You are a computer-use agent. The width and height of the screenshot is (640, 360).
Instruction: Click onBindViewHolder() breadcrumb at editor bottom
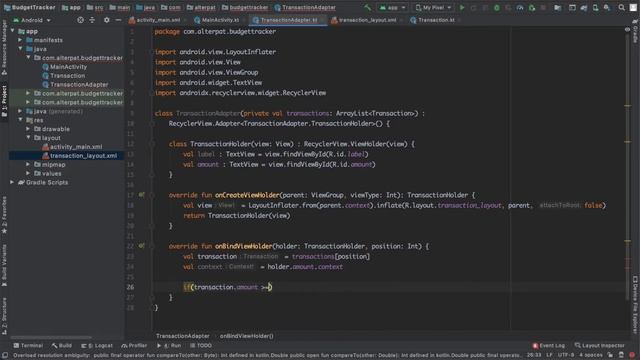tap(247, 336)
